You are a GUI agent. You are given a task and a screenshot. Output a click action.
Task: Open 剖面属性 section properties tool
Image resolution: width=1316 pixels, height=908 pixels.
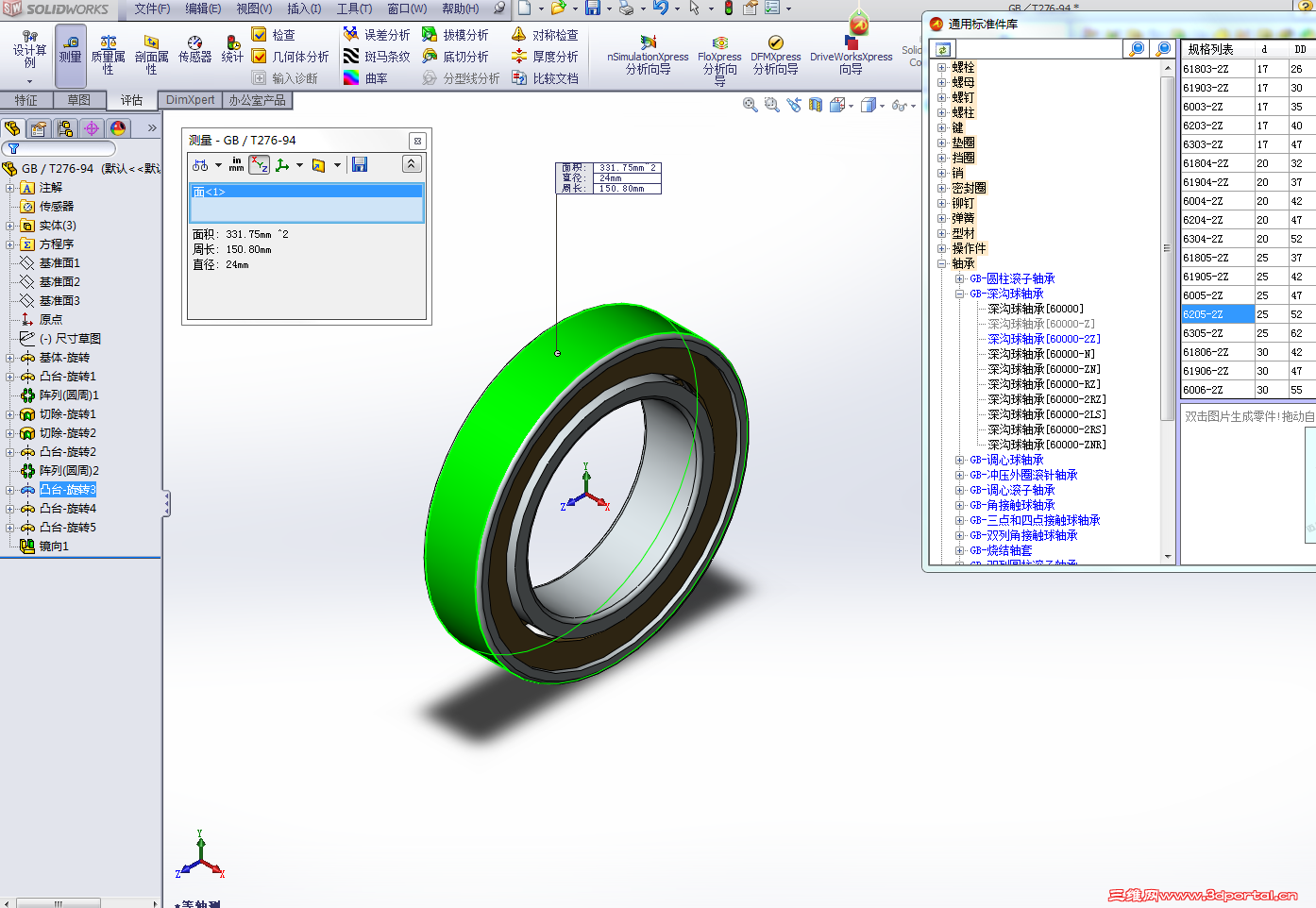click(x=151, y=56)
